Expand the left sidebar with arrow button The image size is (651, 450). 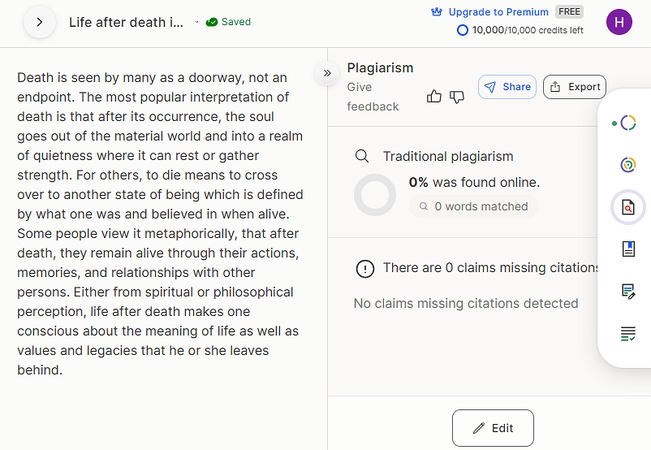pyautogui.click(x=39, y=21)
